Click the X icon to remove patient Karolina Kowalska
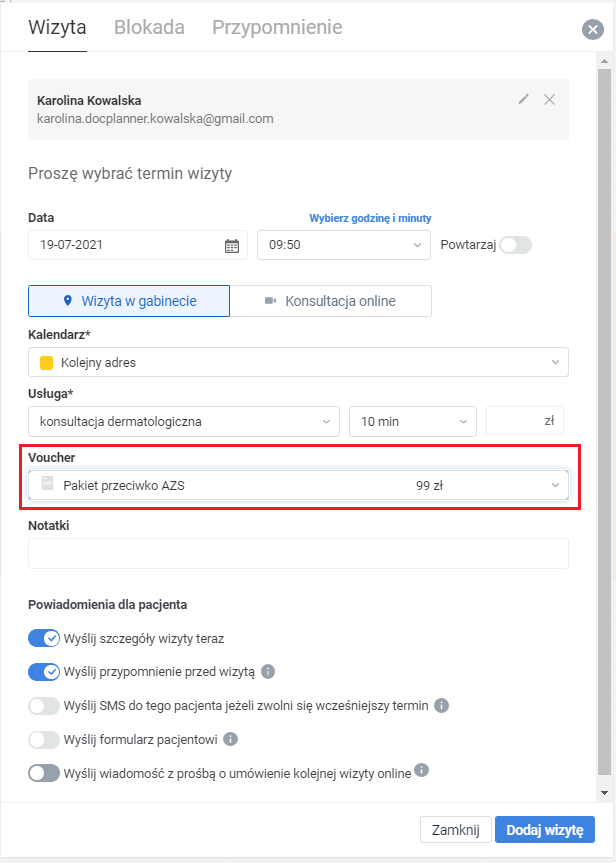616x863 pixels. click(x=548, y=99)
